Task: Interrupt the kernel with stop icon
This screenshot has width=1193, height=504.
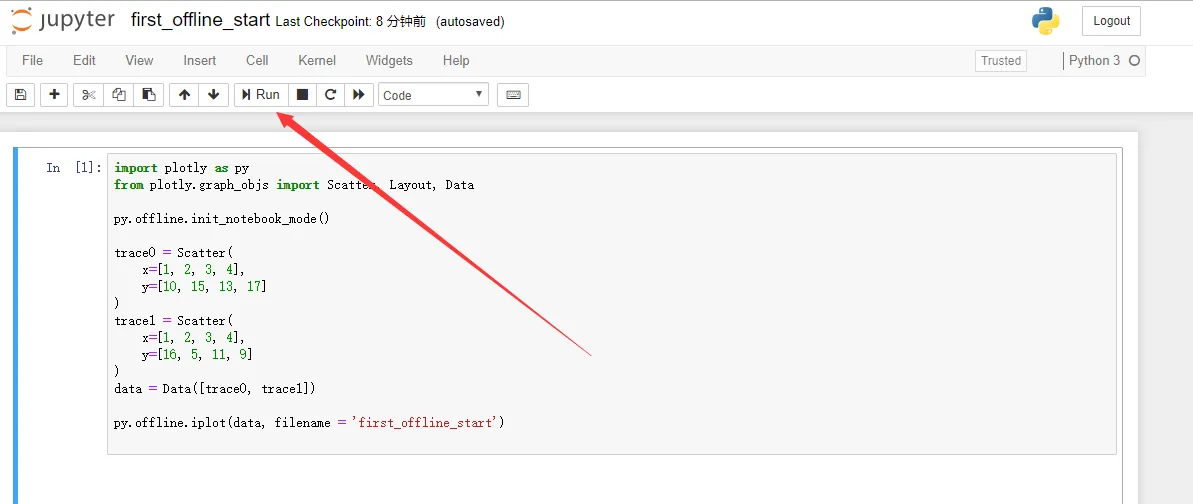Action: (x=302, y=95)
